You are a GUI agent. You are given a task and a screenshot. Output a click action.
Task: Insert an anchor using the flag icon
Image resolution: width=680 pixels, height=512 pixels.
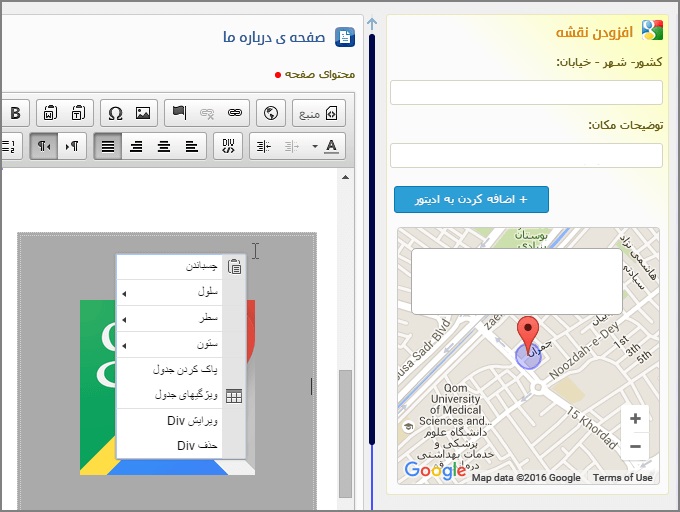click(x=178, y=112)
